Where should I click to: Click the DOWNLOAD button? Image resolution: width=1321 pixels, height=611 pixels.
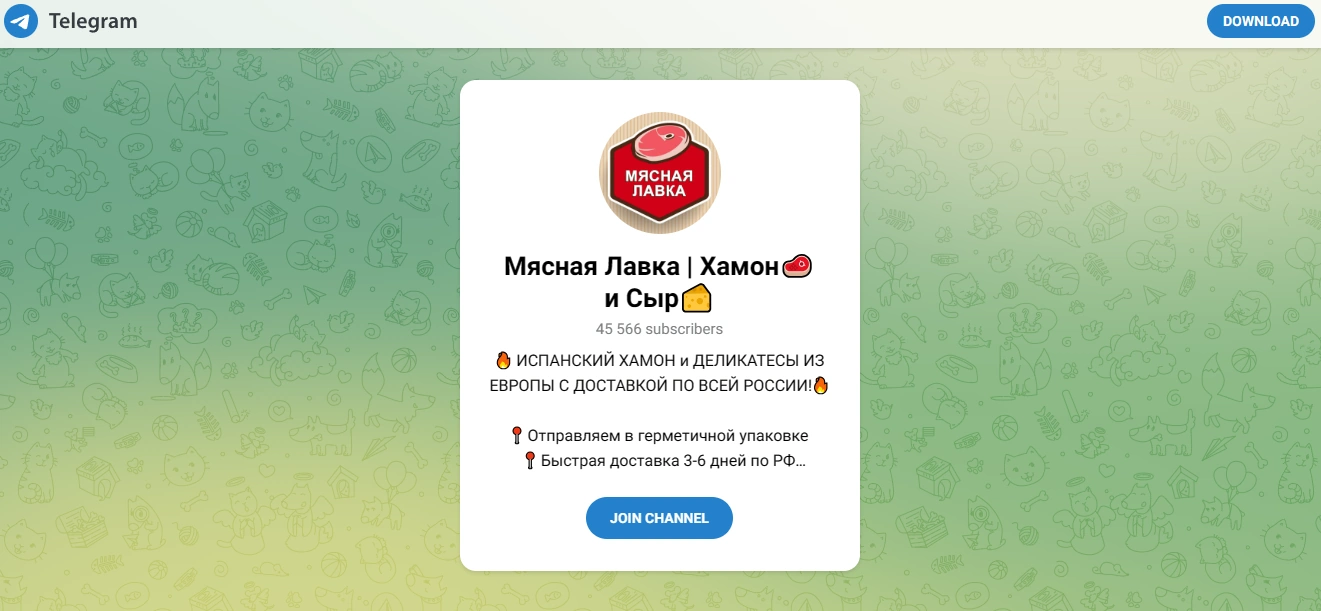pos(1260,21)
